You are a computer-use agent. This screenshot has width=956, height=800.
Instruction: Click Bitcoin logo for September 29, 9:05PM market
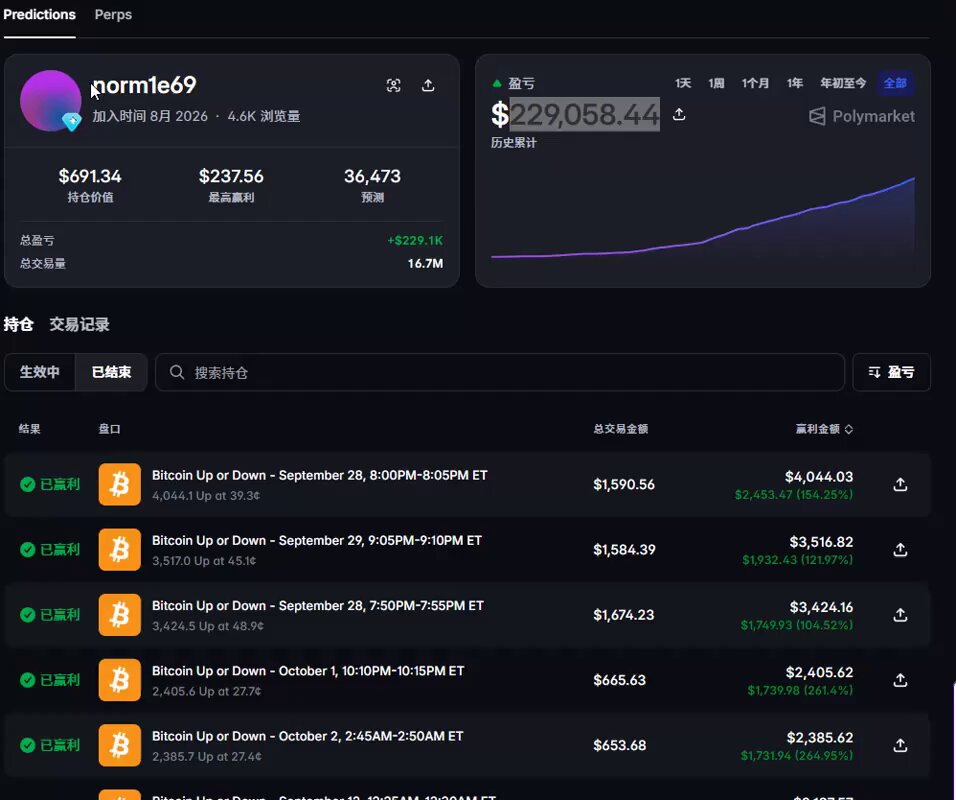120,550
